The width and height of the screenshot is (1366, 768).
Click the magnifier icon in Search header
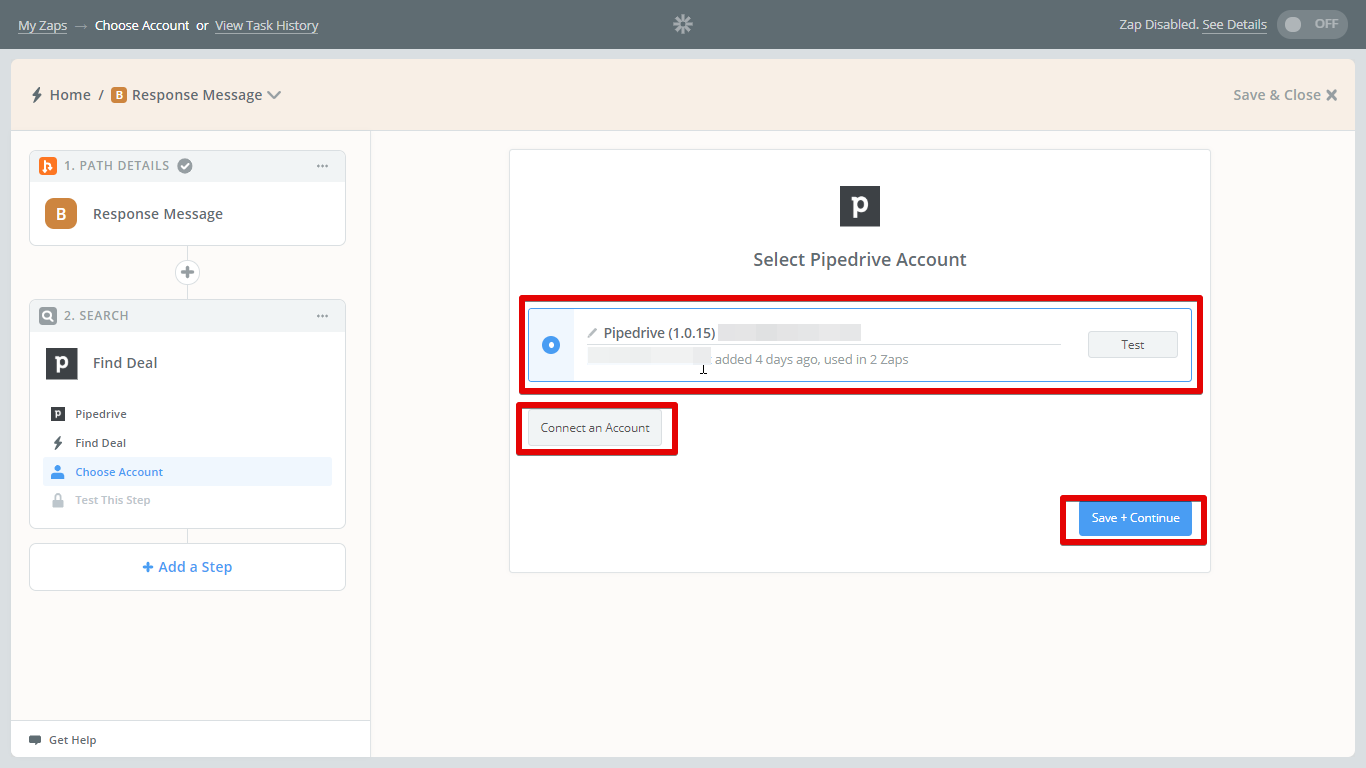click(x=48, y=316)
